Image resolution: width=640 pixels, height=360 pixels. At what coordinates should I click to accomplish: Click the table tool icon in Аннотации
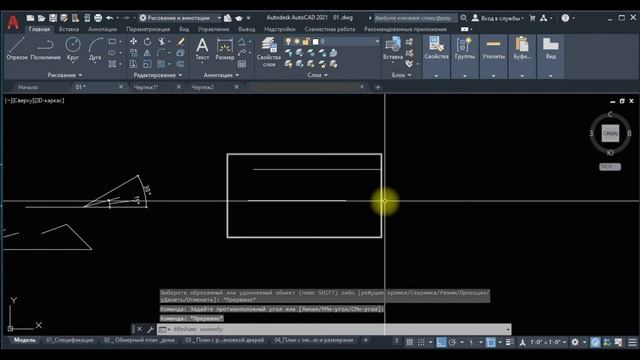(x=242, y=64)
